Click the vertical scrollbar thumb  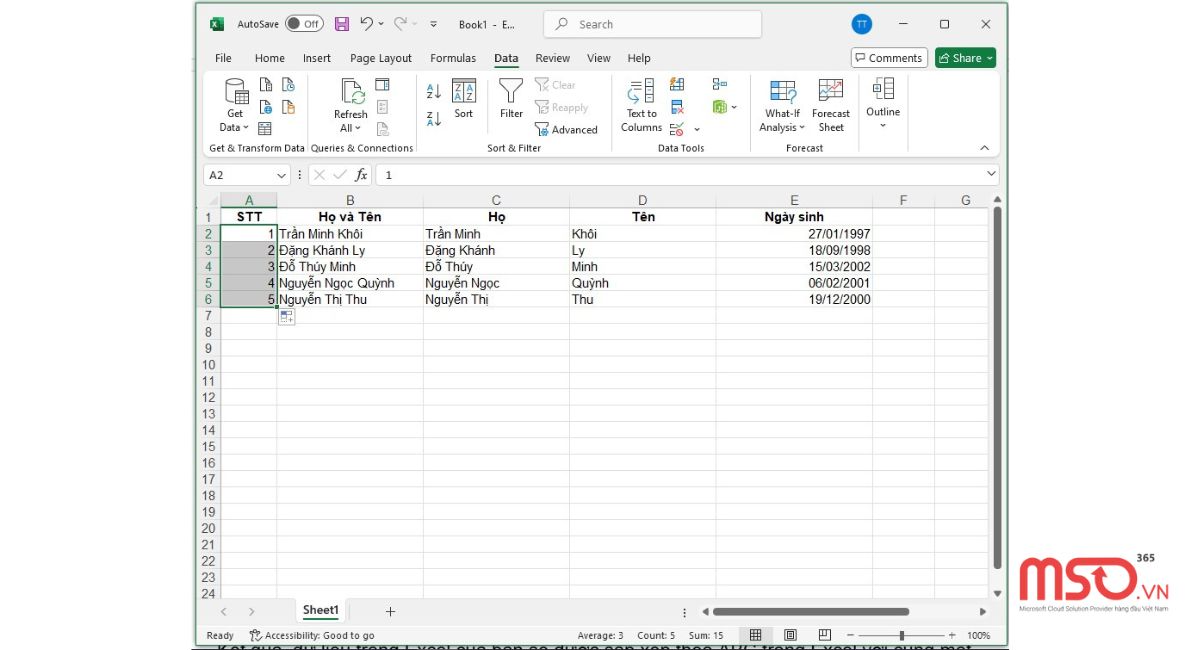pyautogui.click(x=996, y=388)
